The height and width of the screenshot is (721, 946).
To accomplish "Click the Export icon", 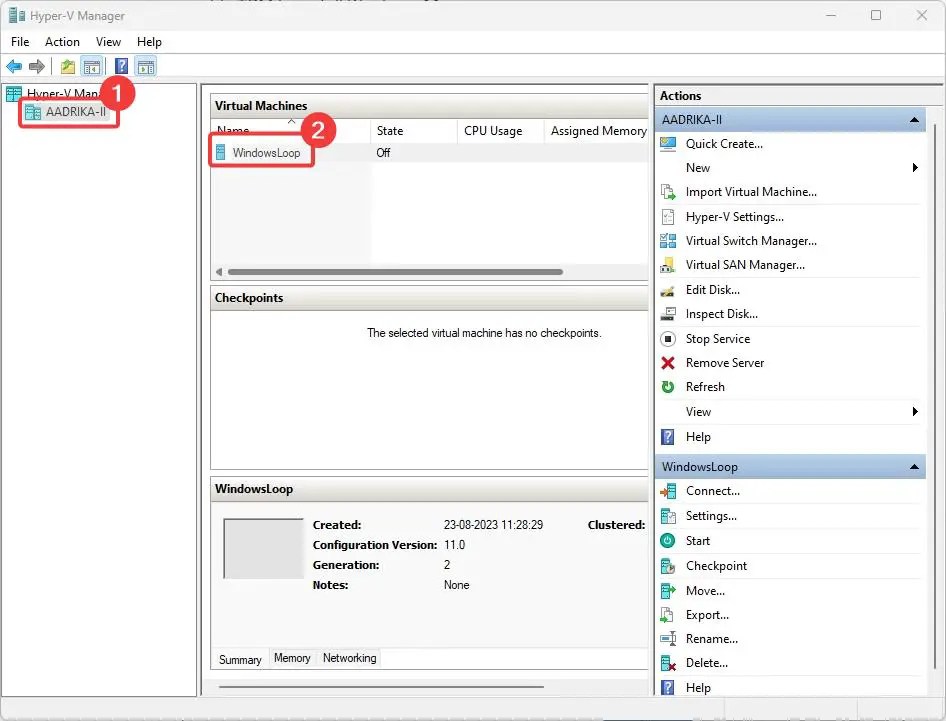I will coord(668,615).
